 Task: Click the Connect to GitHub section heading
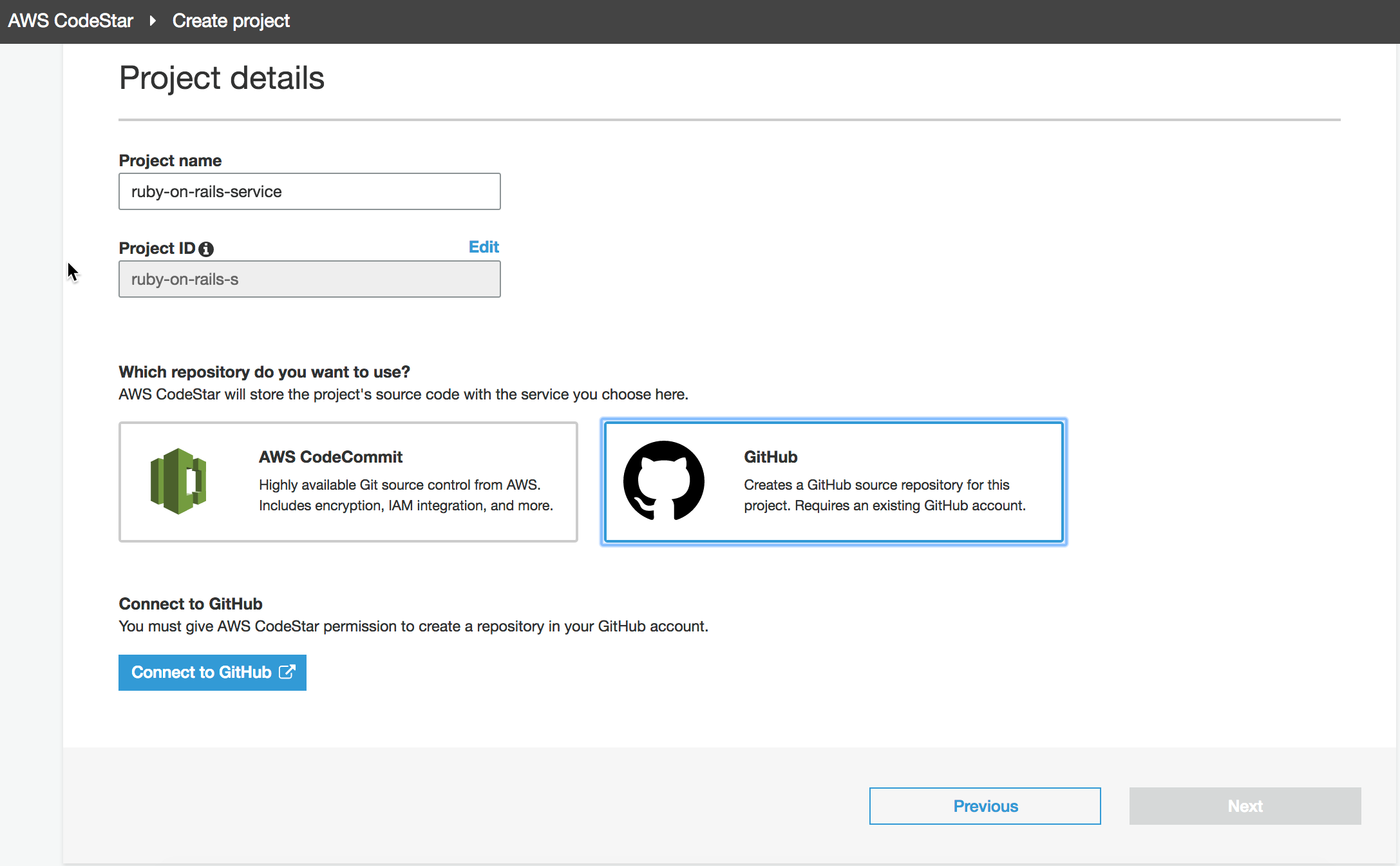pyautogui.click(x=191, y=604)
